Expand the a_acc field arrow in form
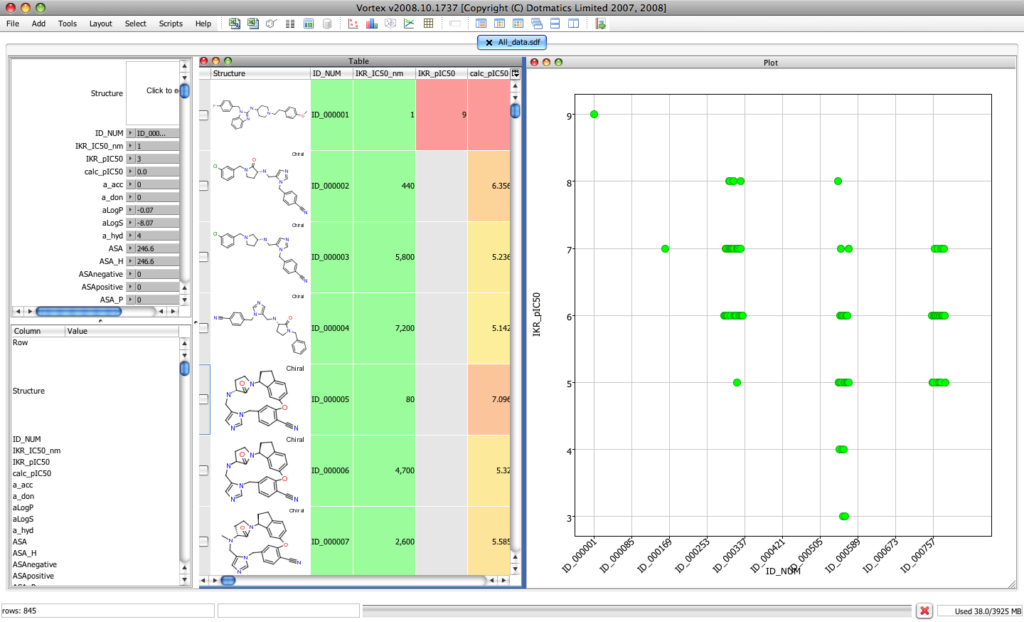 130,185
